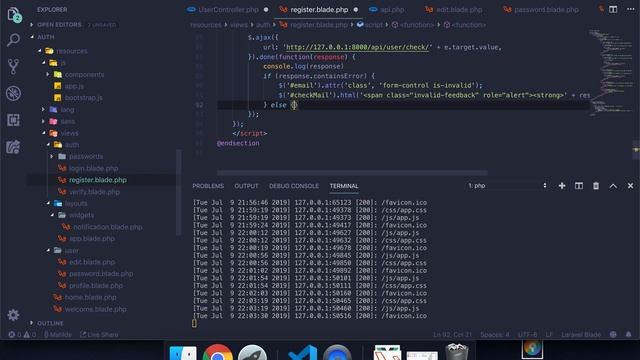The width and height of the screenshot is (640, 360).
Task: Open profile.blade.php in the explorer
Action: 96,286
